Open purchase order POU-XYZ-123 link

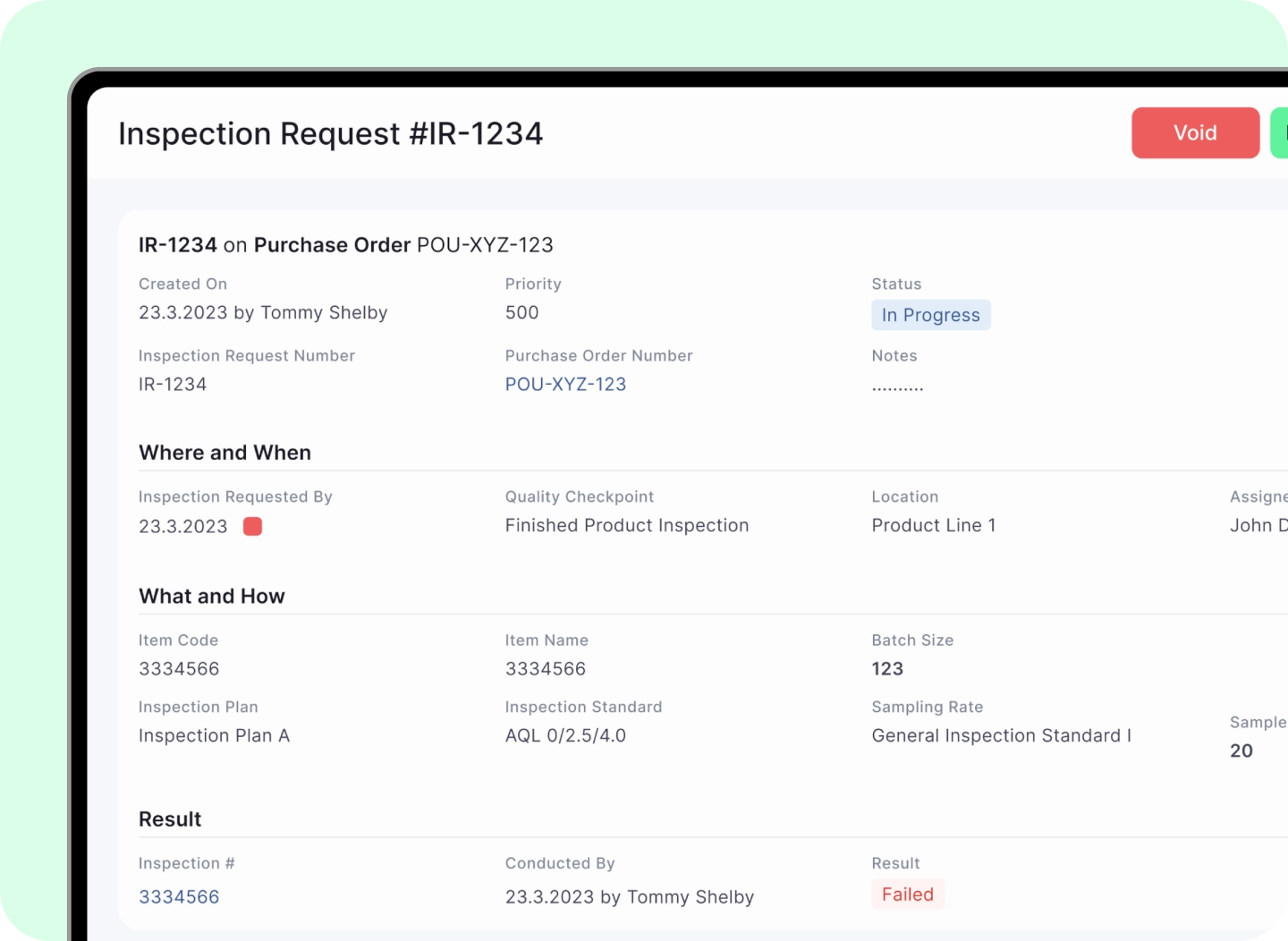[565, 384]
